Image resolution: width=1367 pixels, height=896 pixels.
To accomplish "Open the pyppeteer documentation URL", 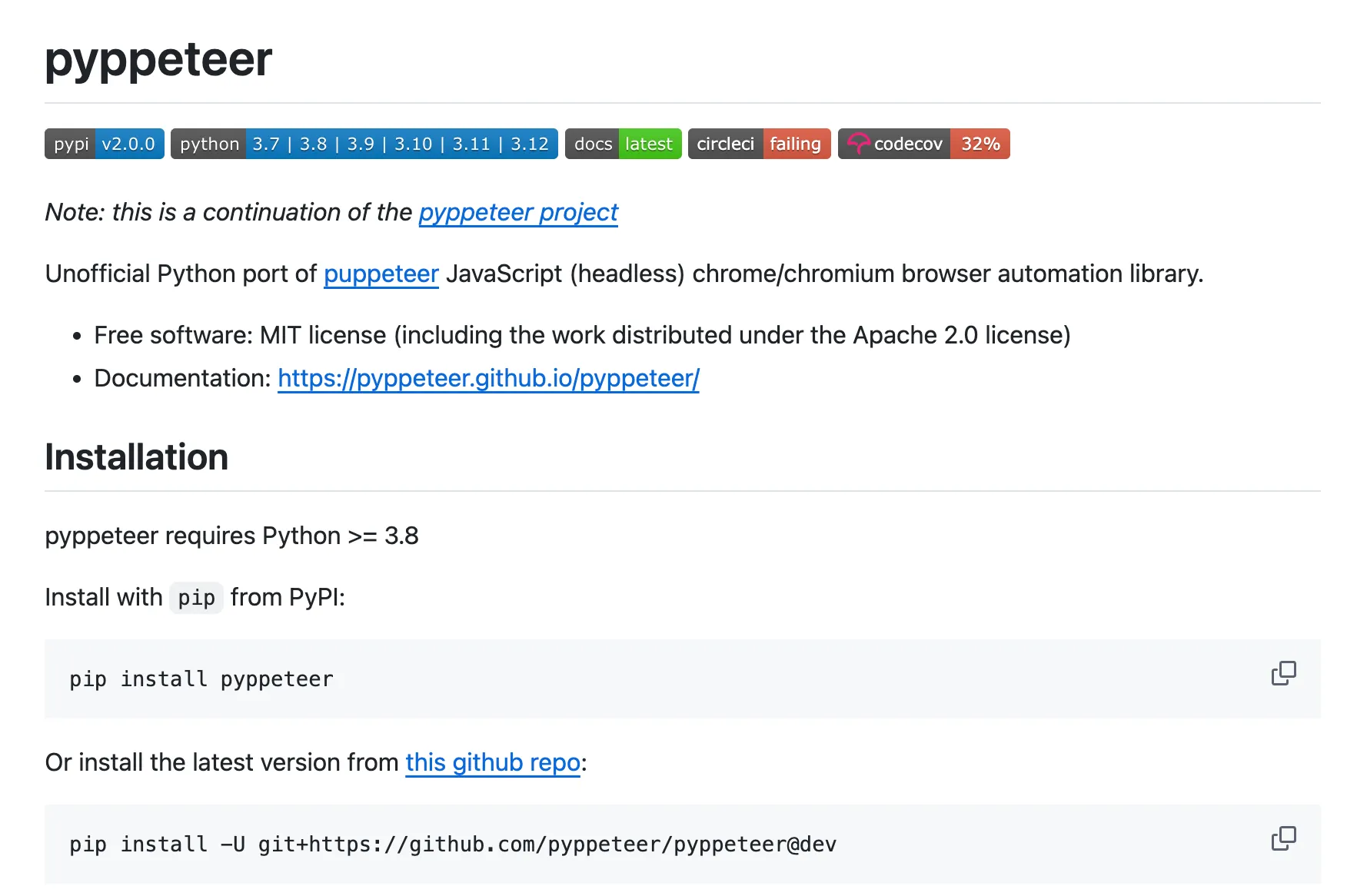I will point(488,378).
